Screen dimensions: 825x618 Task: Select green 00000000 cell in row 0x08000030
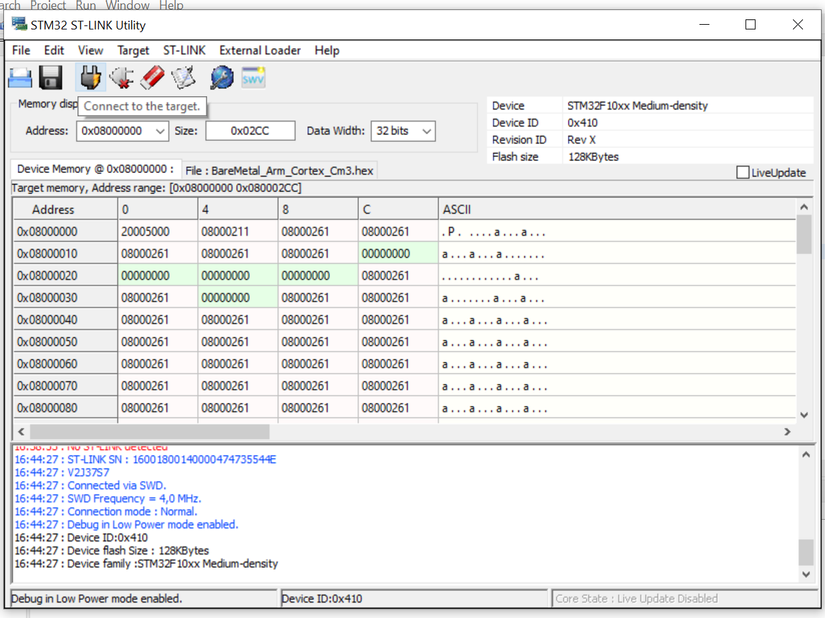[238, 298]
